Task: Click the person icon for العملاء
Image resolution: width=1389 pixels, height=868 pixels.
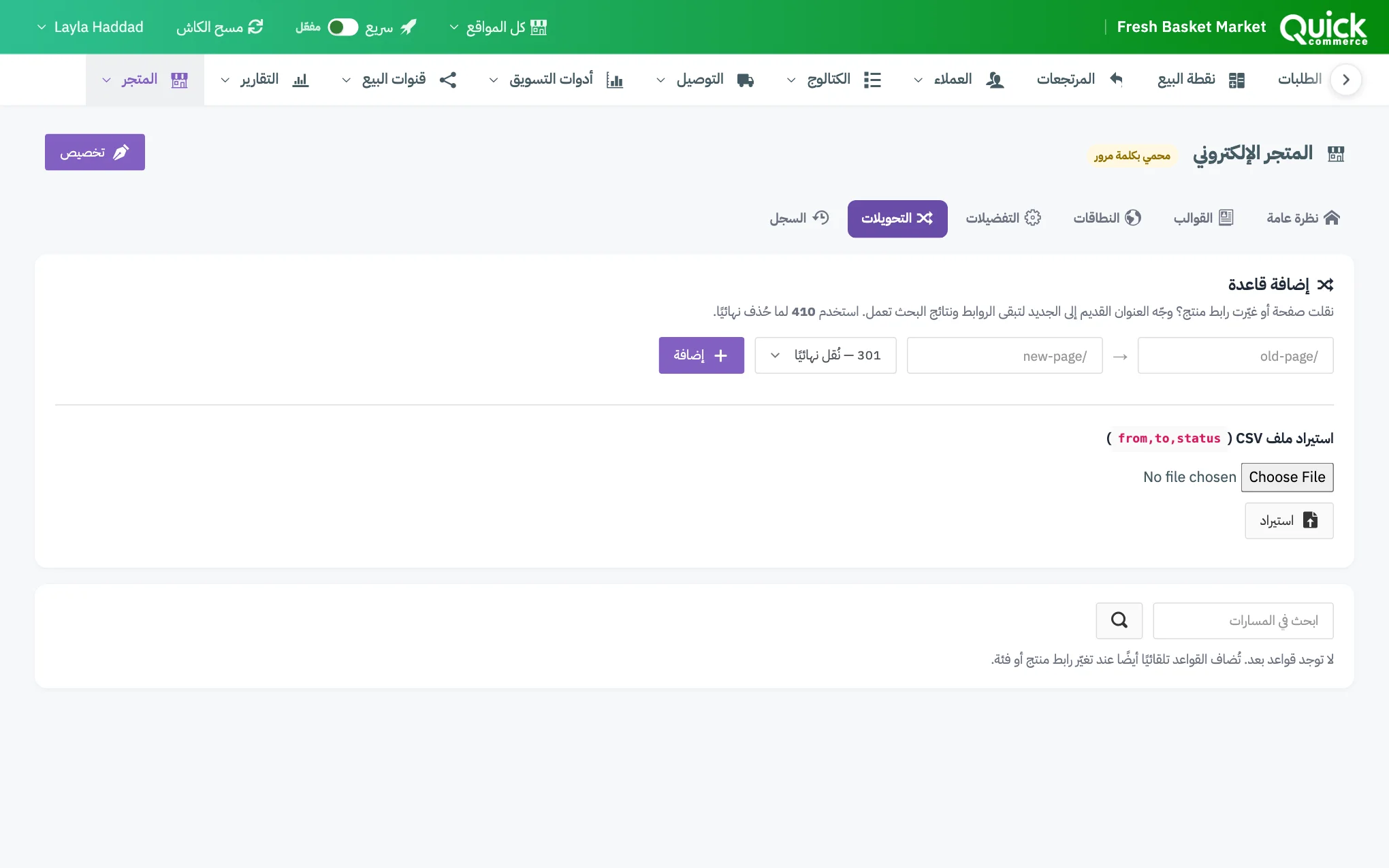Action: click(x=995, y=80)
